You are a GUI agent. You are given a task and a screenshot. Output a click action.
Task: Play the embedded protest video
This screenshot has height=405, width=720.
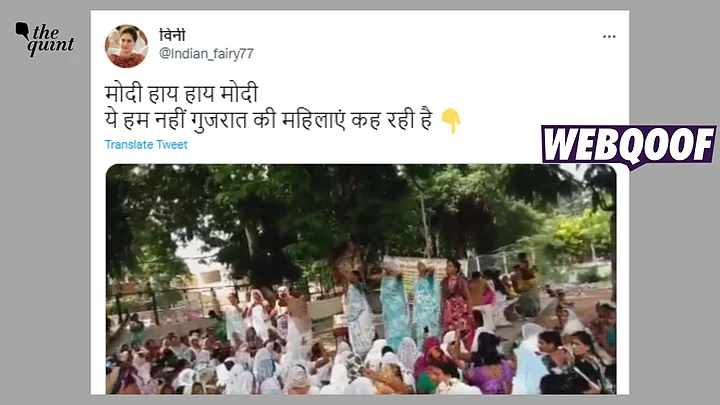tap(361, 279)
